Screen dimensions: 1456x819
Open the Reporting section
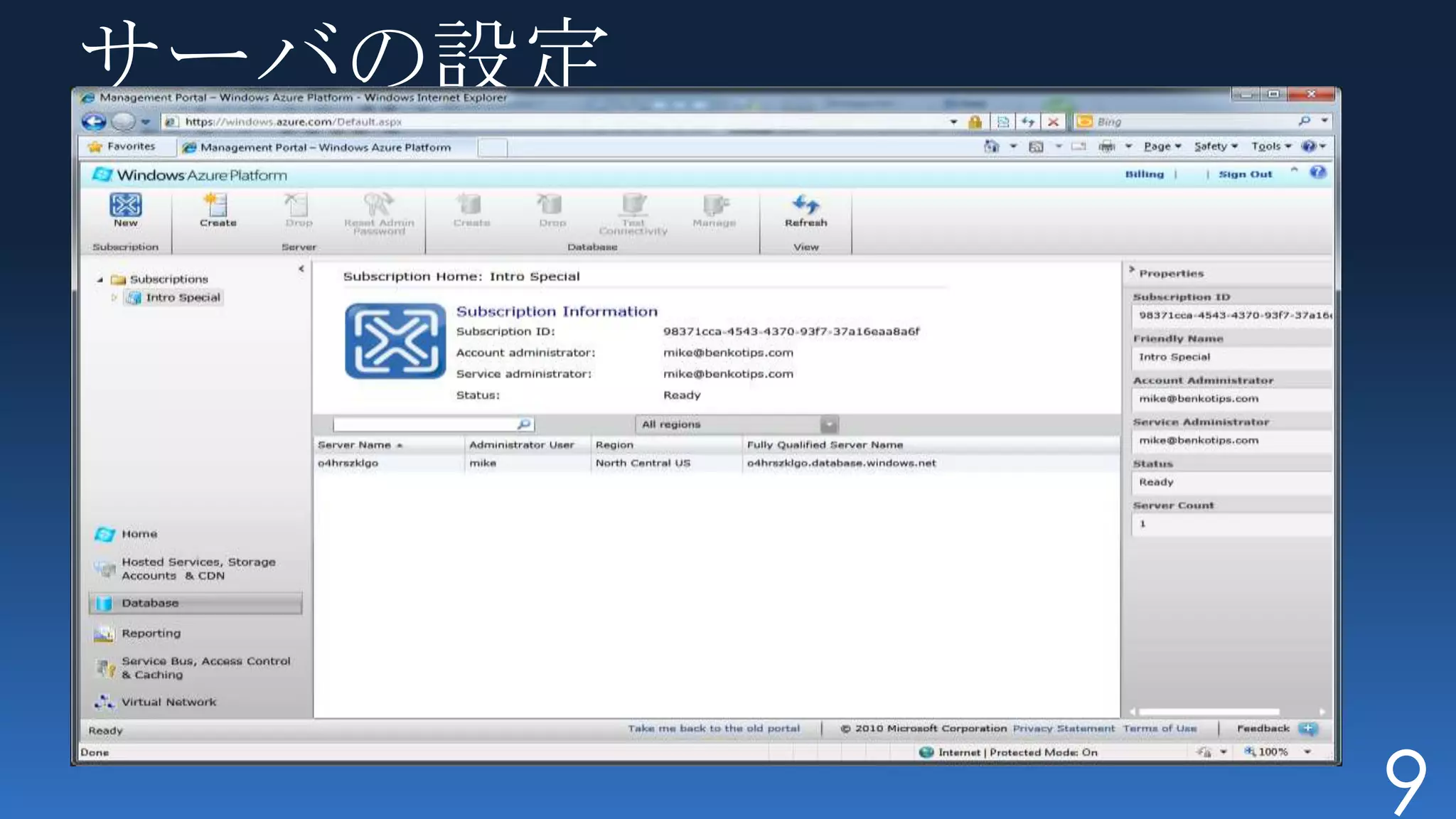pyautogui.click(x=151, y=633)
